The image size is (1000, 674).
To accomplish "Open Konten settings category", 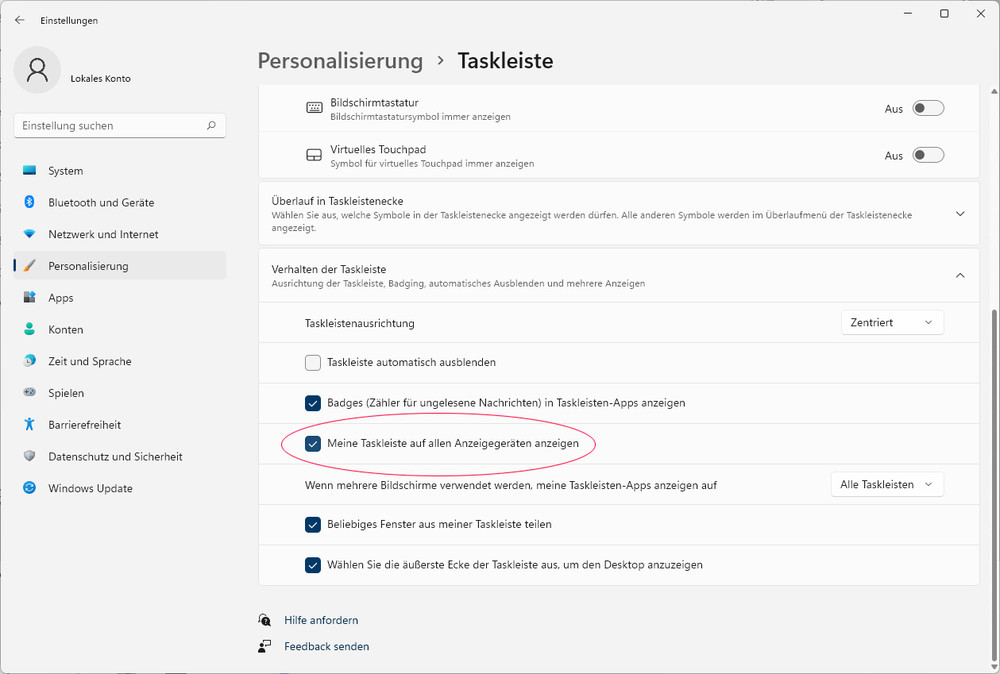I will 120,330.
